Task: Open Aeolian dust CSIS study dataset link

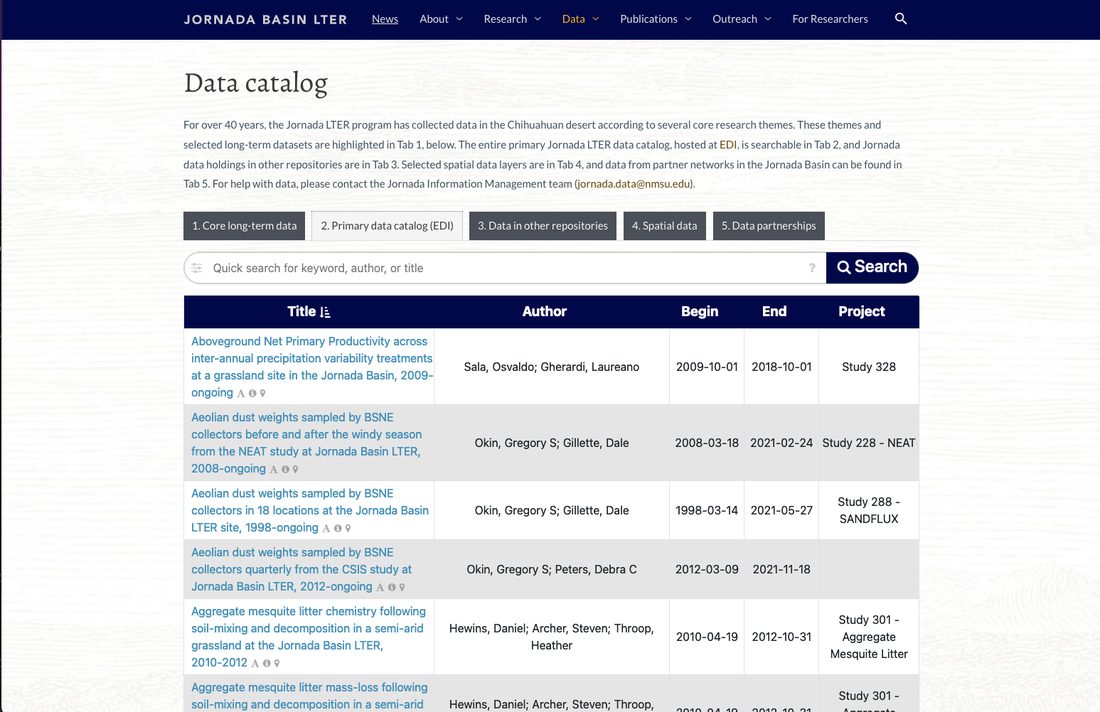Action: [x=302, y=570]
